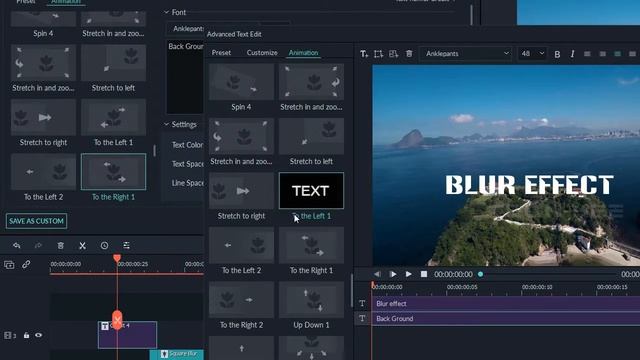Click Advanced Text Edit animation list scrollbar
Viewport: 640px width, 360px height.
point(351,290)
